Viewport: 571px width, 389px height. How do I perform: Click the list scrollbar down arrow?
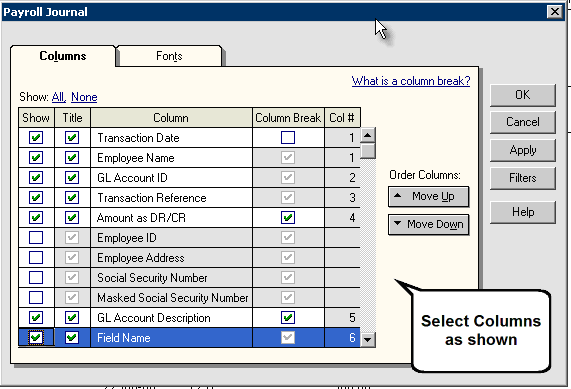(x=368, y=340)
